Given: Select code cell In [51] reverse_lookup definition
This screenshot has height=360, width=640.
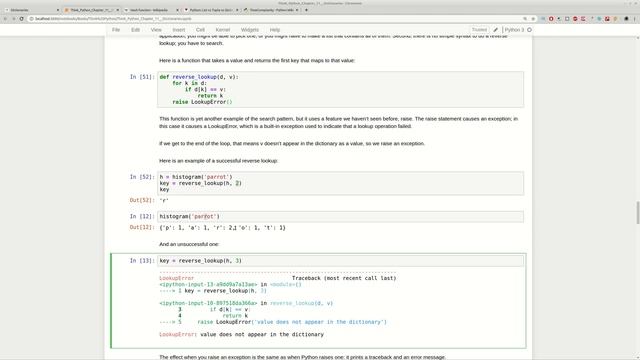Looking at the screenshot, I should click(340, 89).
